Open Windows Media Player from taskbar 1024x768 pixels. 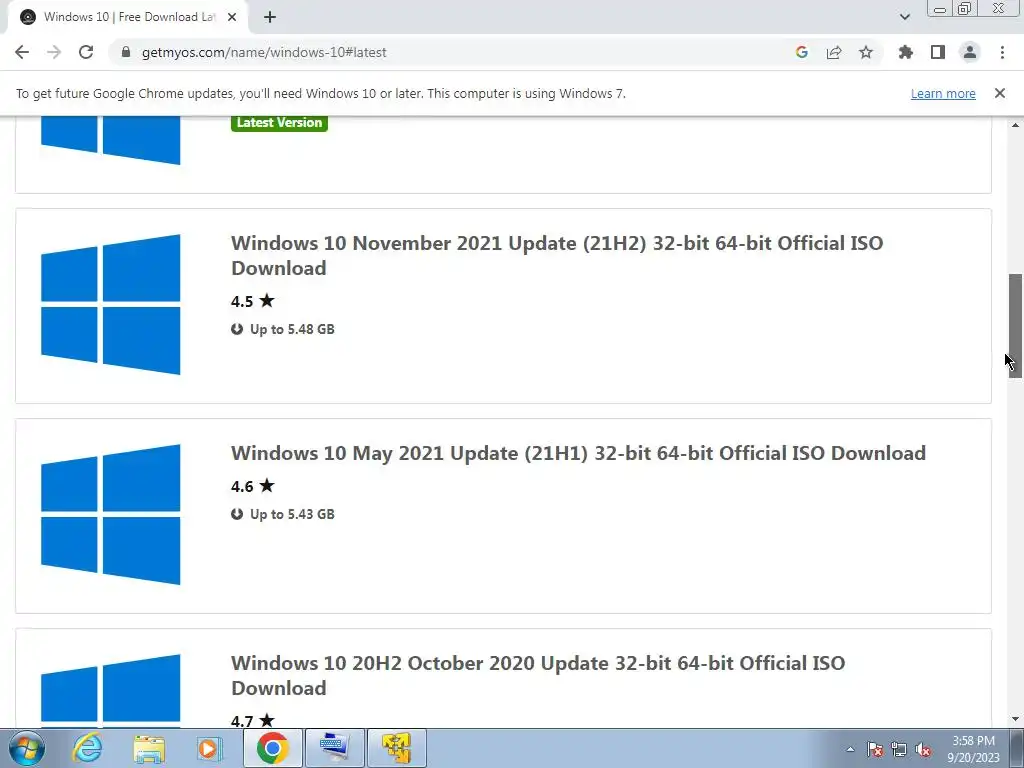pyautogui.click(x=210, y=748)
